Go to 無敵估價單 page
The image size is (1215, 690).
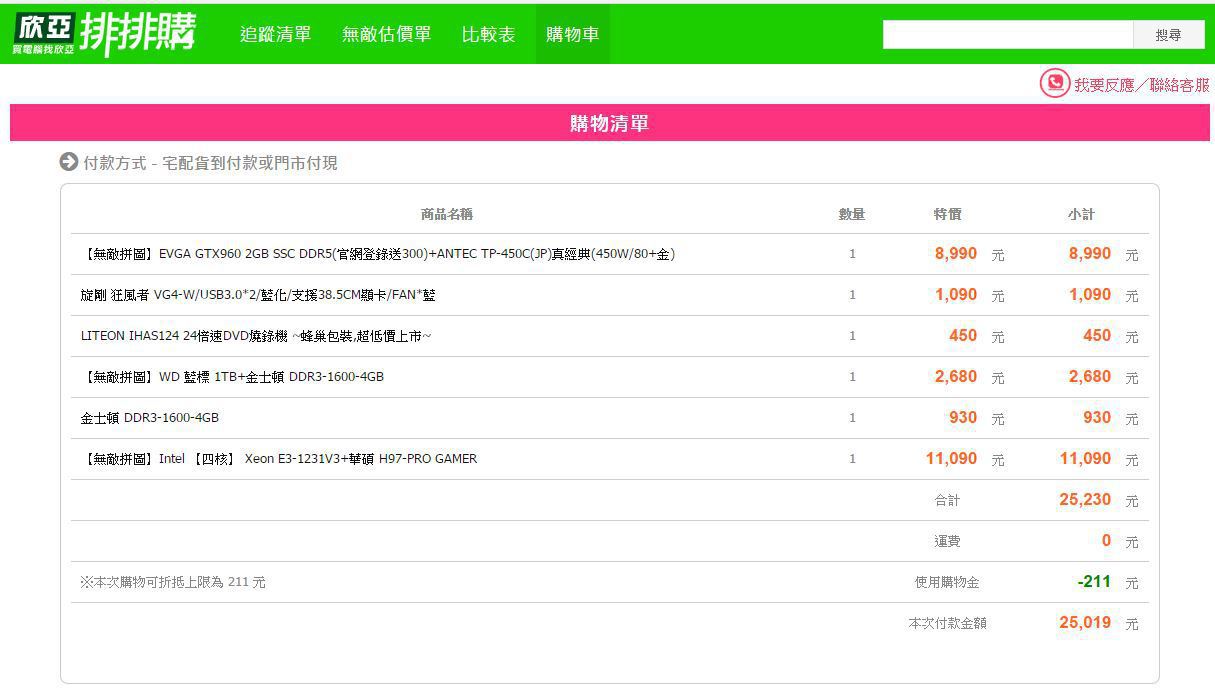tap(386, 34)
